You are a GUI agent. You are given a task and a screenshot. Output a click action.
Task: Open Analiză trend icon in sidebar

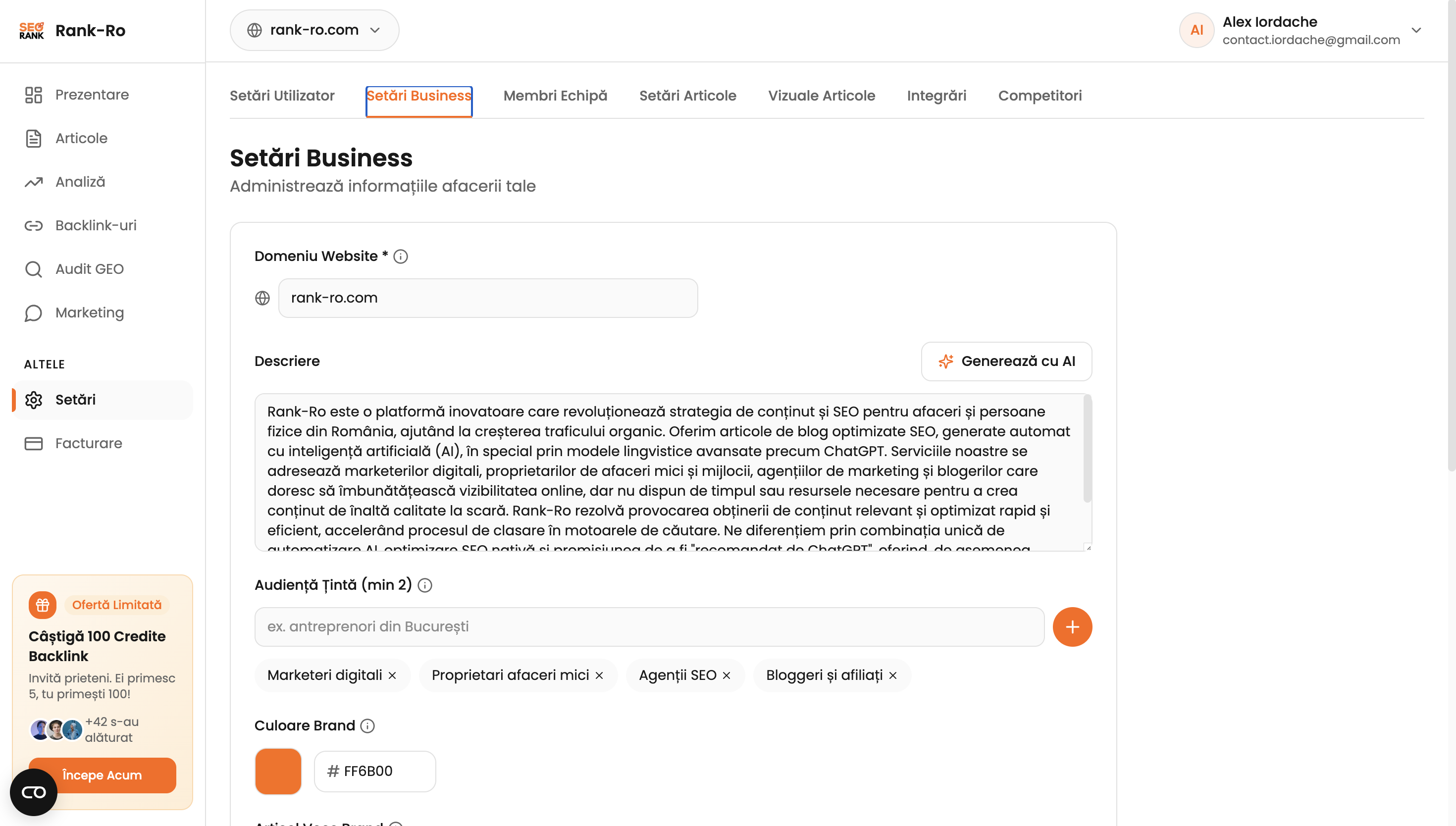click(x=34, y=182)
